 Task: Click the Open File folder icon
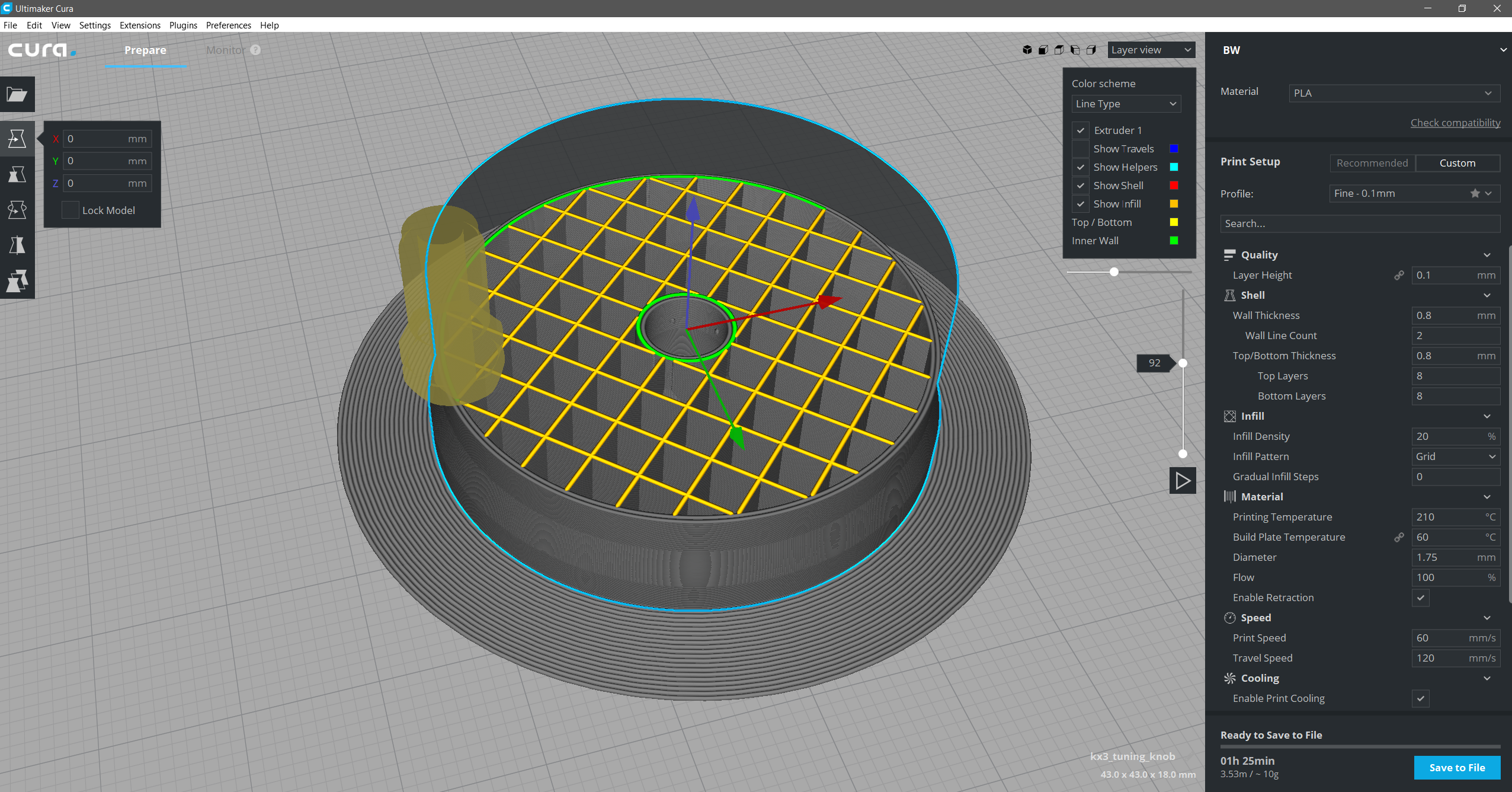click(x=17, y=94)
